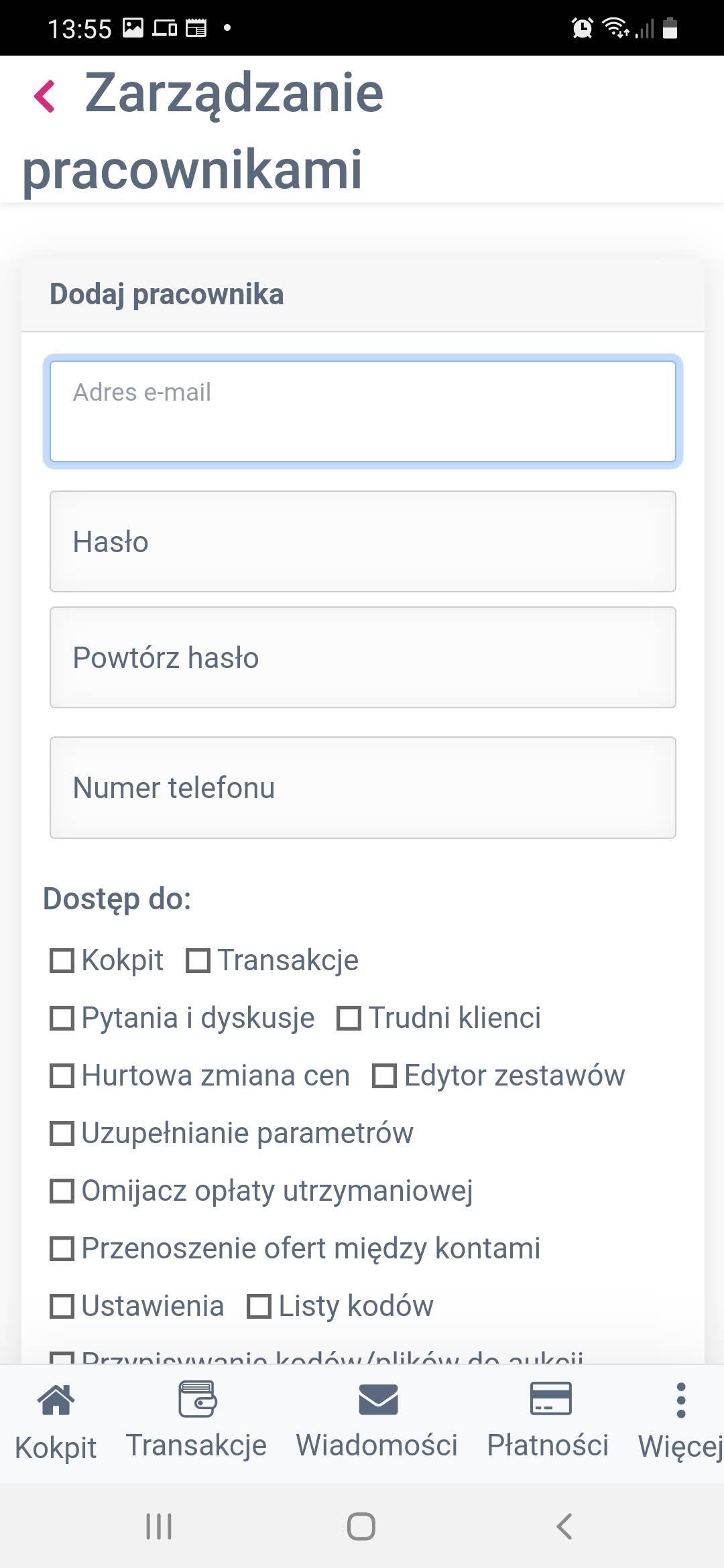Tap Android system back button
724x1568 pixels.
(x=564, y=1526)
